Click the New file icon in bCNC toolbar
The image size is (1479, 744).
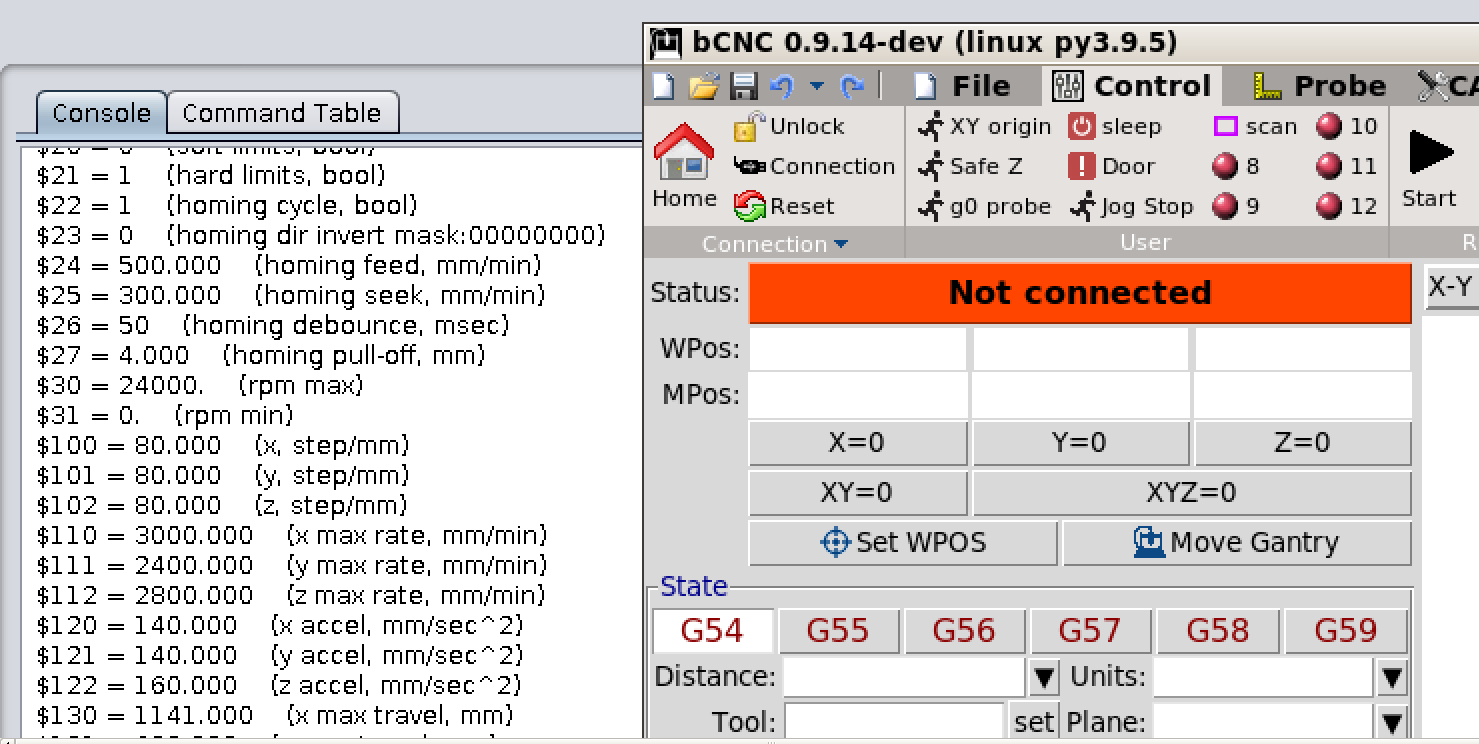[x=663, y=86]
